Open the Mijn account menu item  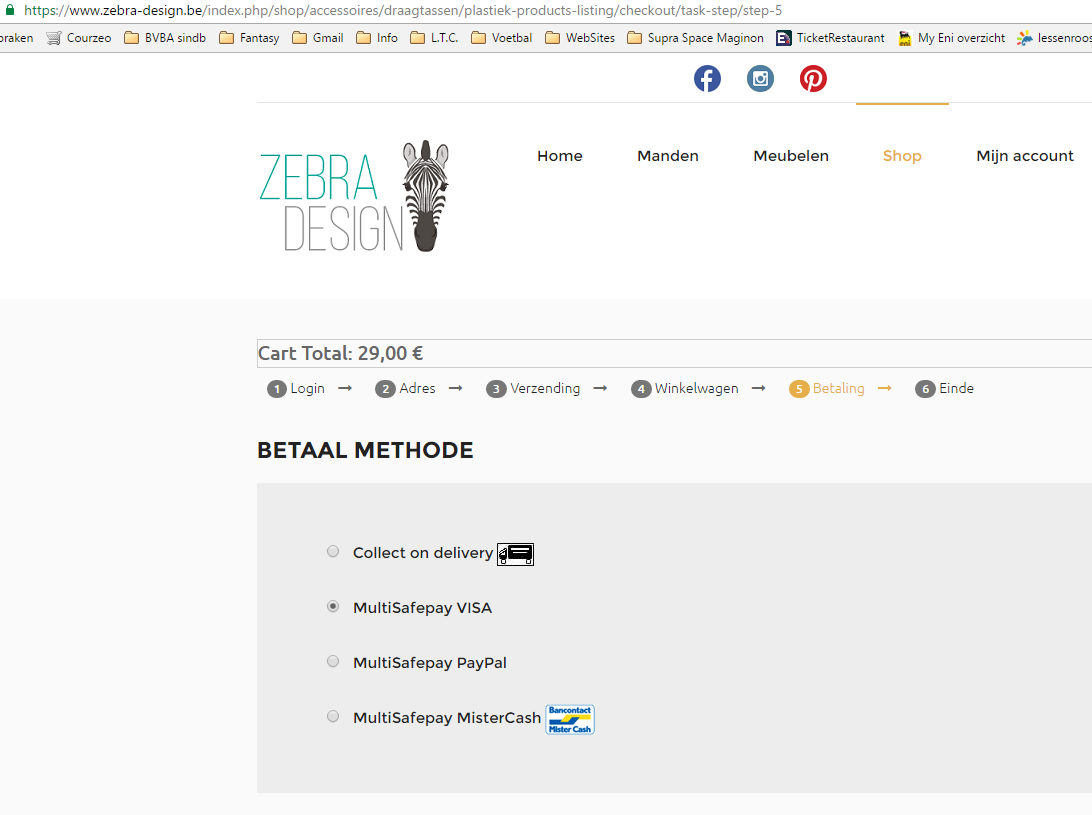1024,156
